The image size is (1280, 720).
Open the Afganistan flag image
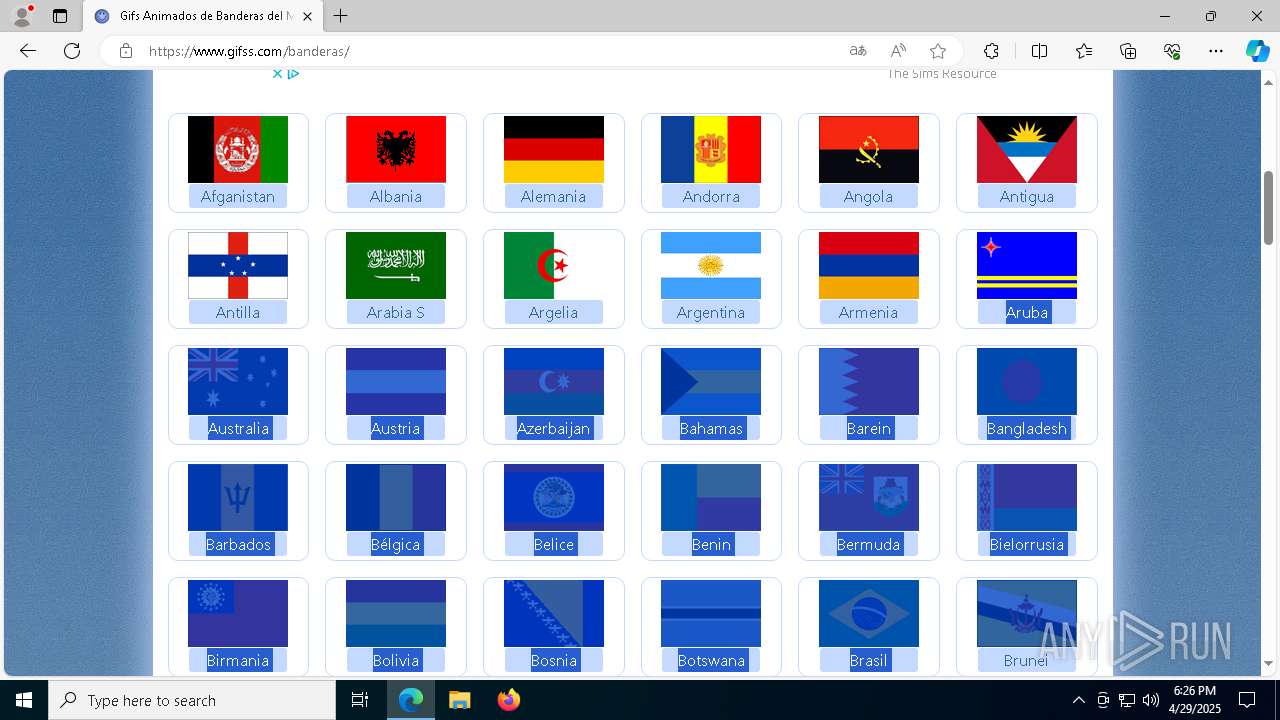(238, 149)
